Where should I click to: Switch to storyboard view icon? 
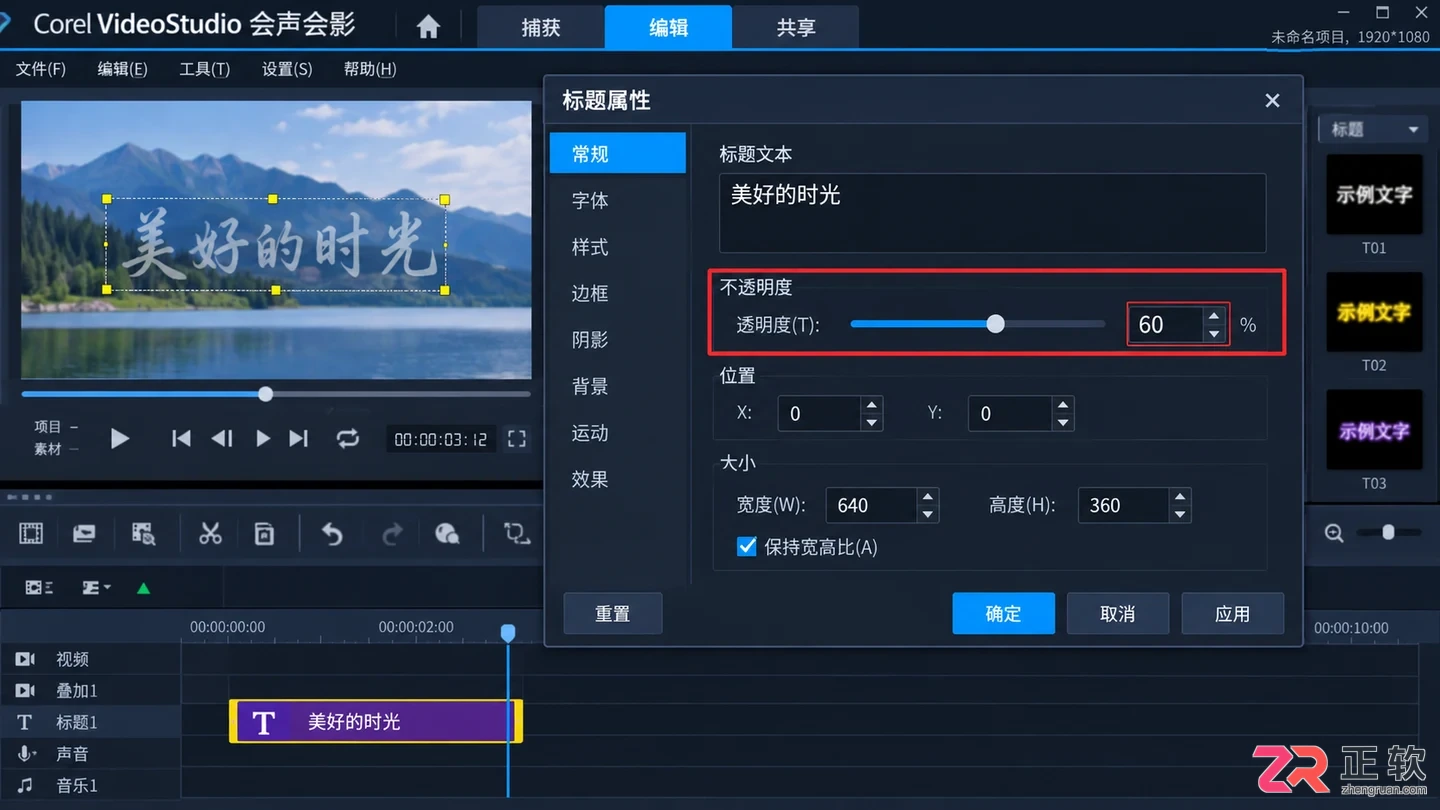pos(31,534)
